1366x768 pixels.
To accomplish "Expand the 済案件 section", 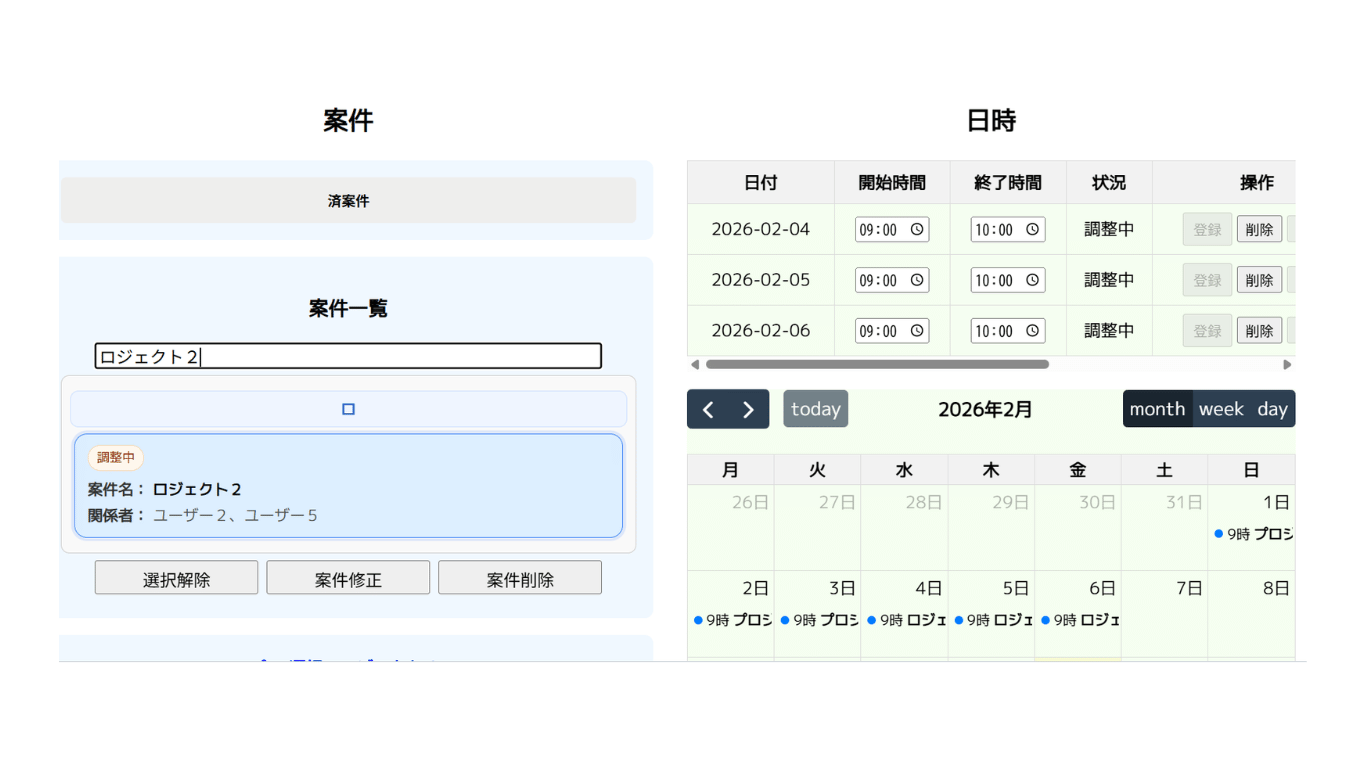I will (348, 201).
